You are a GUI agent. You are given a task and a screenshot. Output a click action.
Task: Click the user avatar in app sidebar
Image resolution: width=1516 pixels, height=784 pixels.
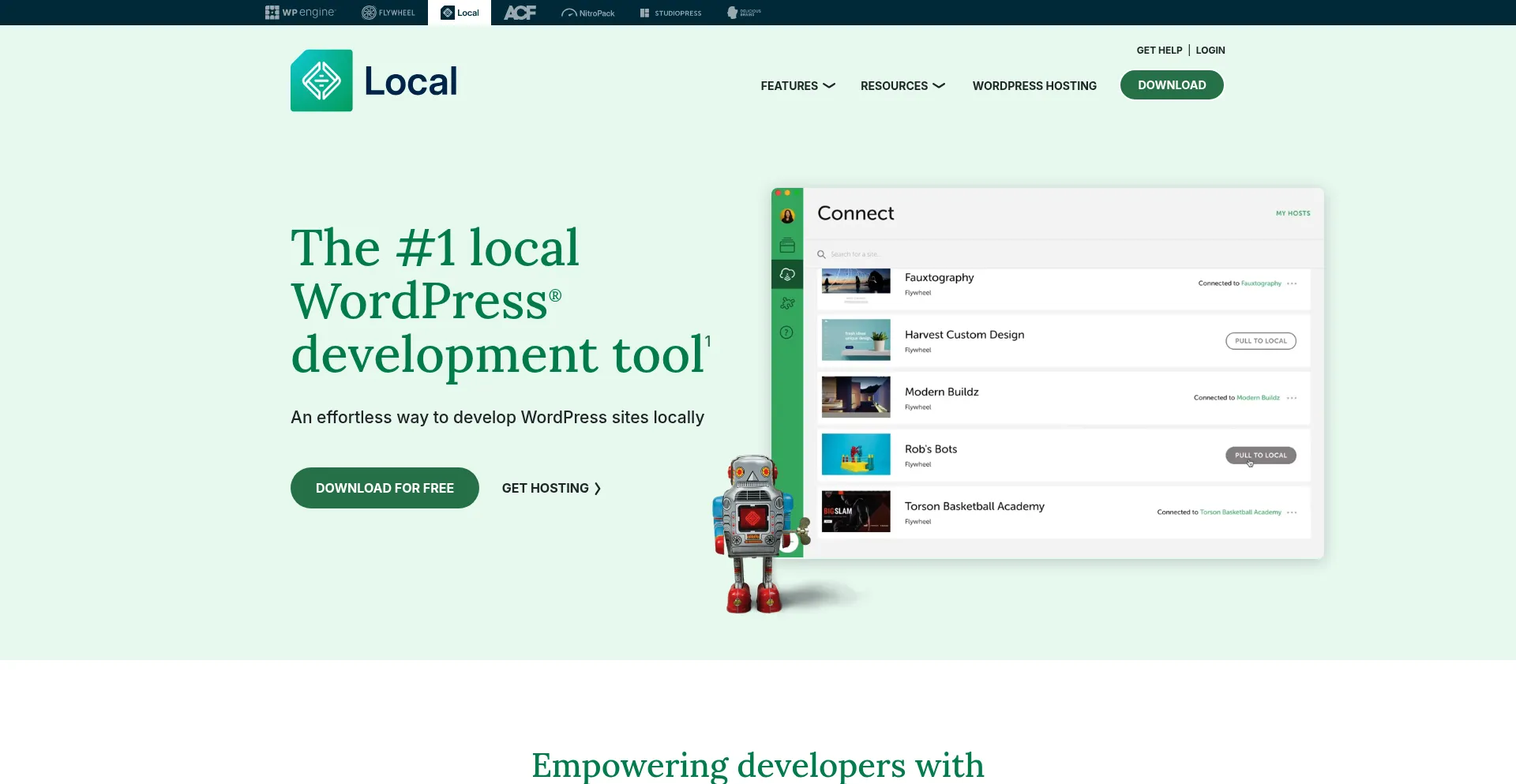pyautogui.click(x=787, y=216)
